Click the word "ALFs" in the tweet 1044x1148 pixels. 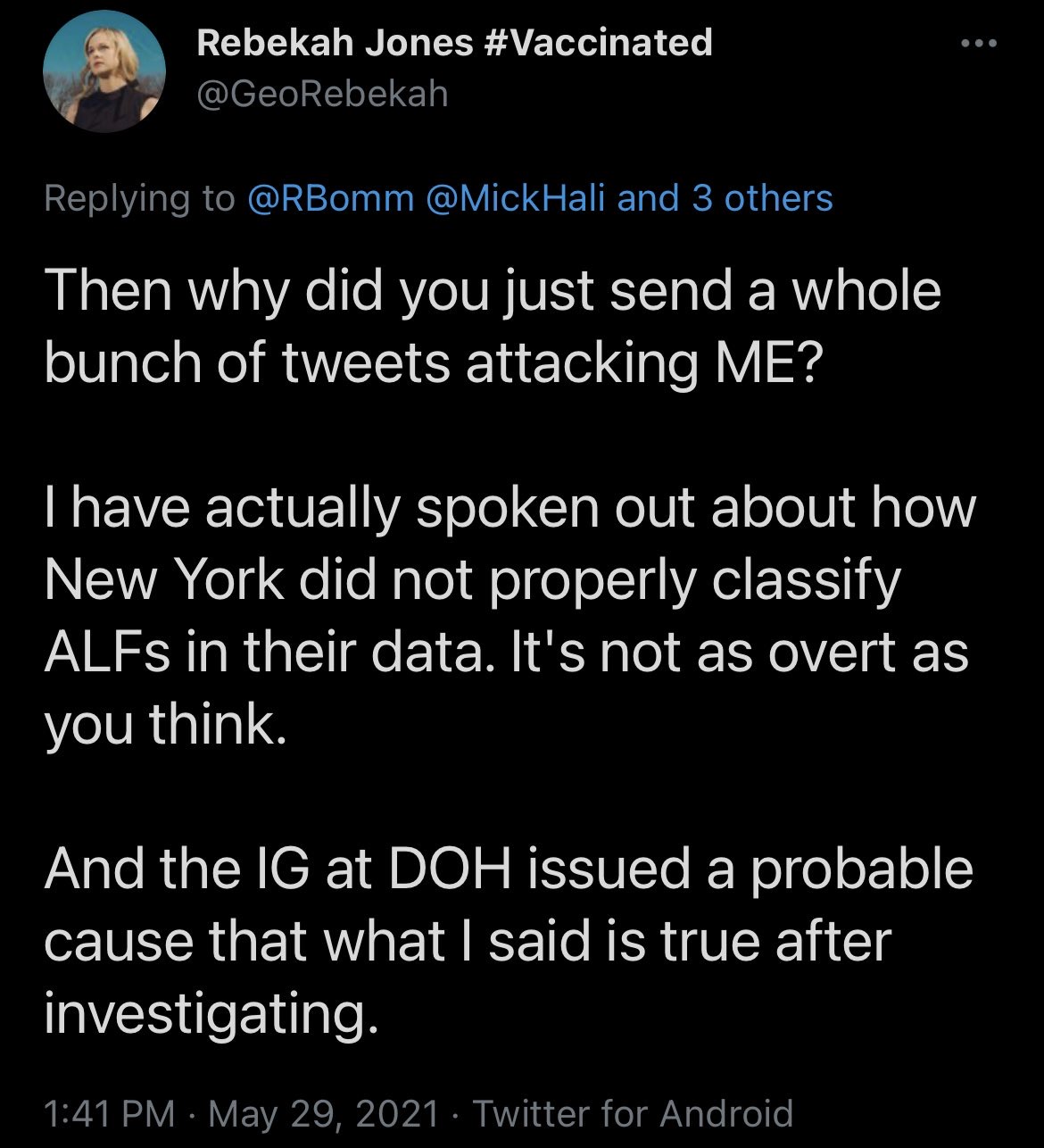point(101,653)
